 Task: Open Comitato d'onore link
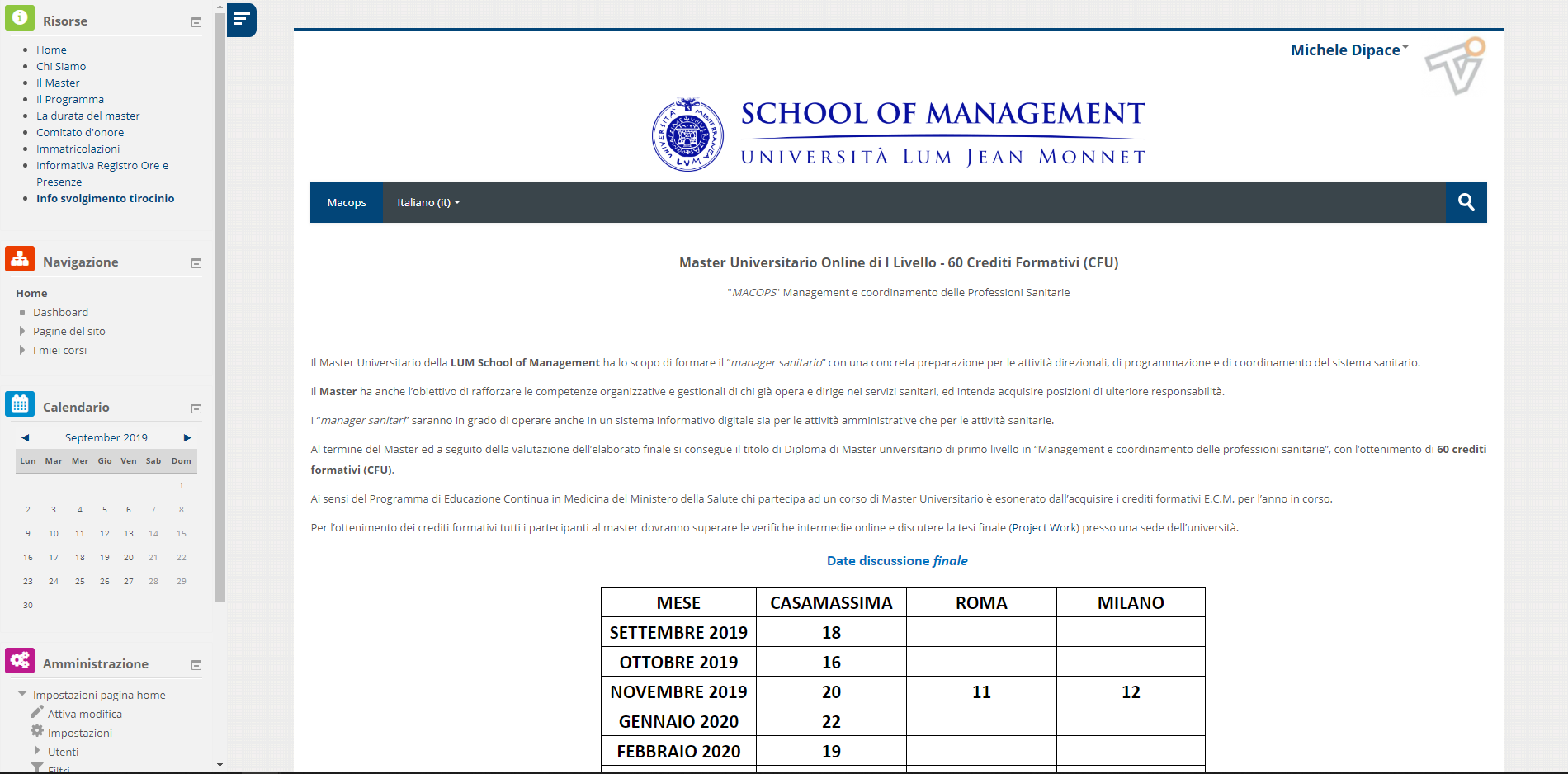[x=80, y=132]
